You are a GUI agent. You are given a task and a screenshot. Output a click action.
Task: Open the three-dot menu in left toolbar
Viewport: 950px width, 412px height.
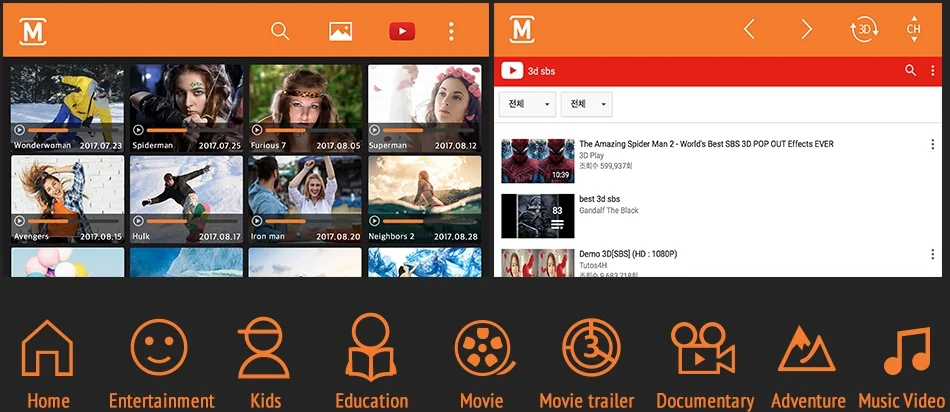point(451,31)
